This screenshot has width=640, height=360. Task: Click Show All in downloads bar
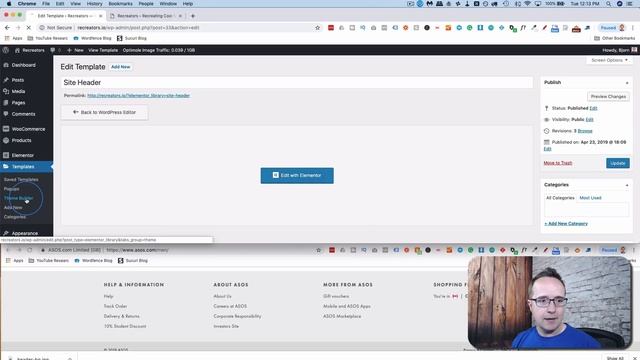pyautogui.click(x=615, y=358)
